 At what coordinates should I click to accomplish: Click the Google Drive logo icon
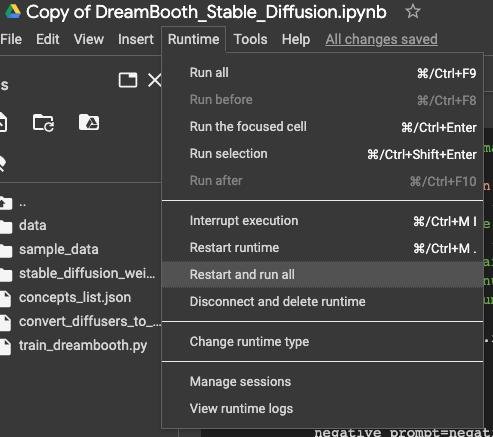point(13,11)
